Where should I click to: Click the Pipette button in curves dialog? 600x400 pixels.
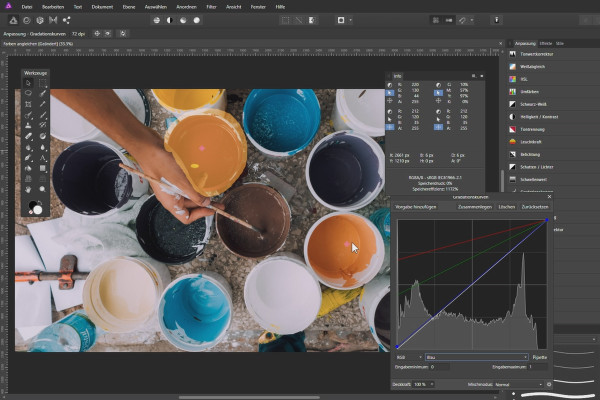[540, 357]
